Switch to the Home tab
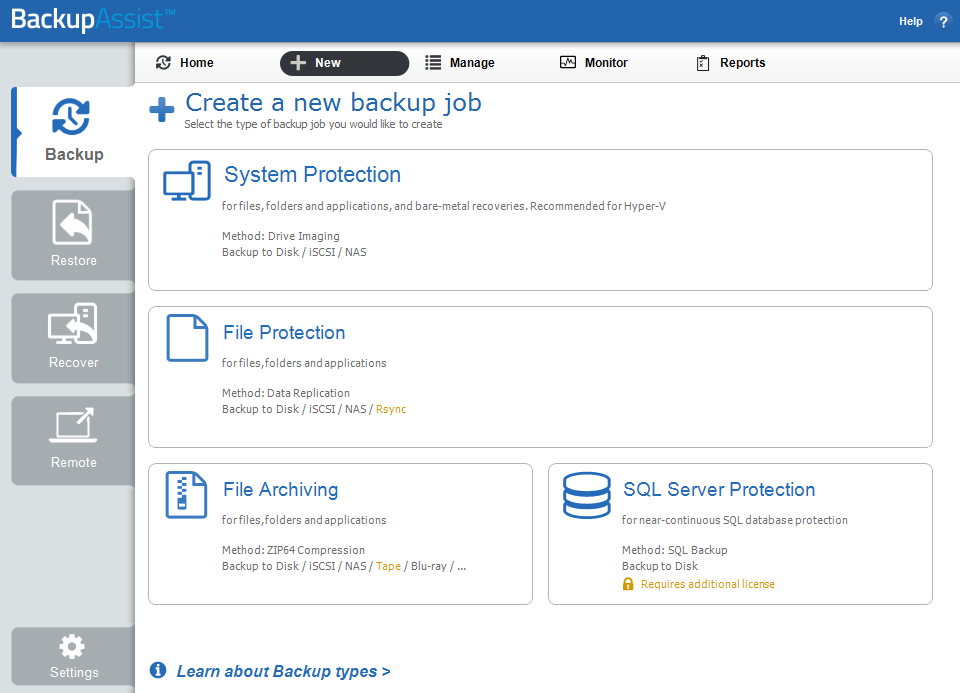This screenshot has width=960, height=693. 185,62
